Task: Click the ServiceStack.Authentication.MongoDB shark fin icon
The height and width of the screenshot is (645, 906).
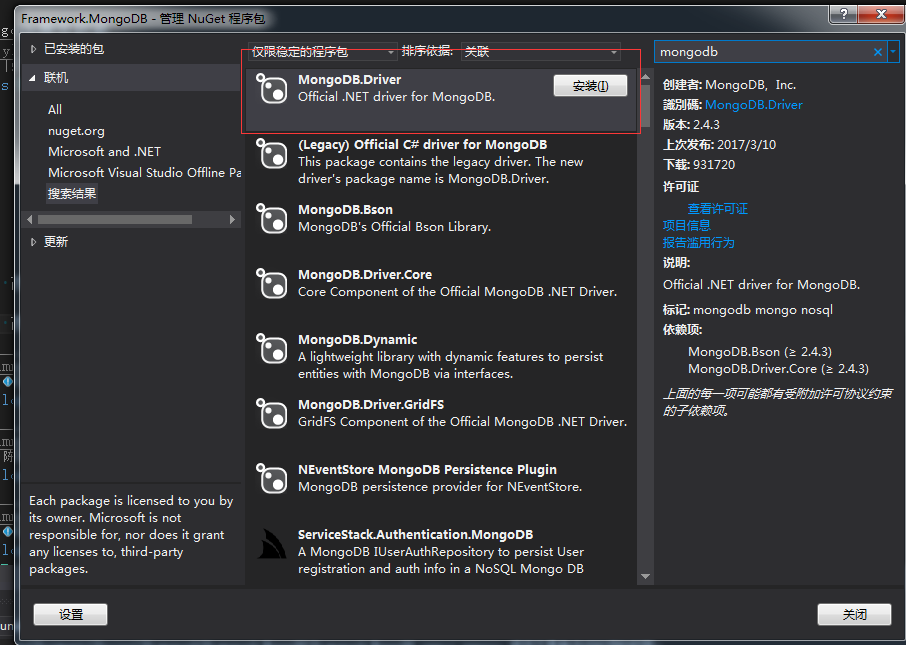Action: [x=272, y=544]
